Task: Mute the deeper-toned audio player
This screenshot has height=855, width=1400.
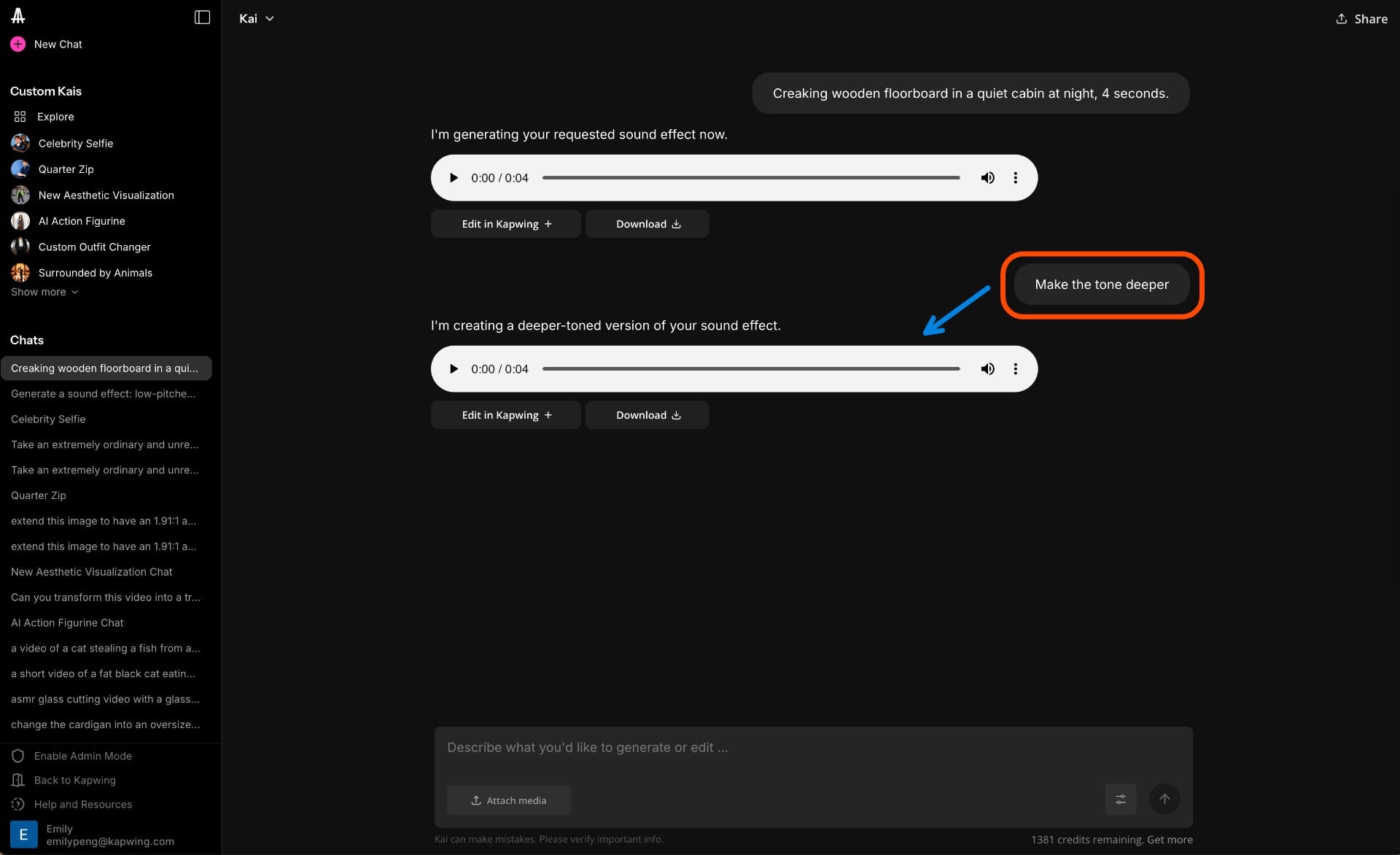Action: pyautogui.click(x=988, y=368)
